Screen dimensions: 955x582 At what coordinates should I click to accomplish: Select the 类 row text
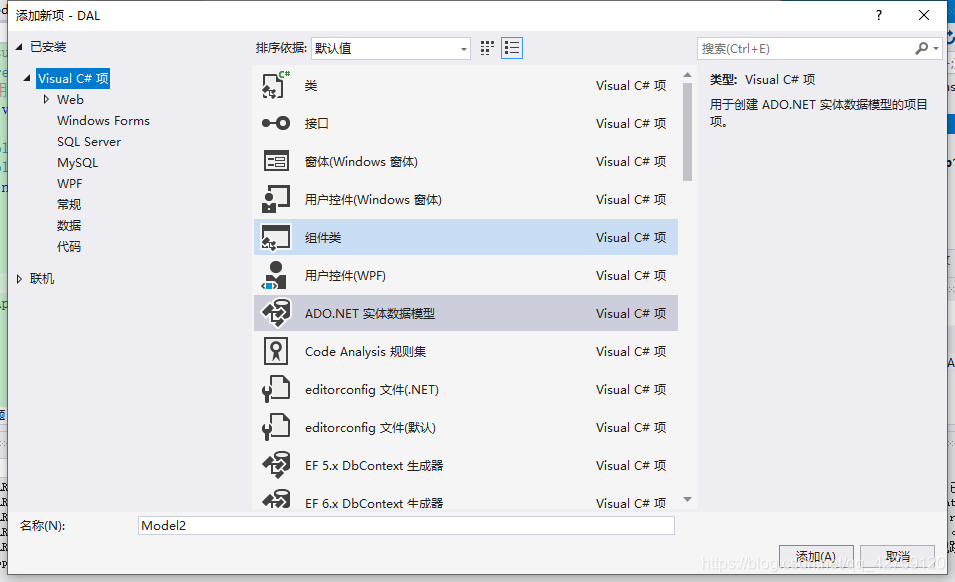tap(311, 85)
